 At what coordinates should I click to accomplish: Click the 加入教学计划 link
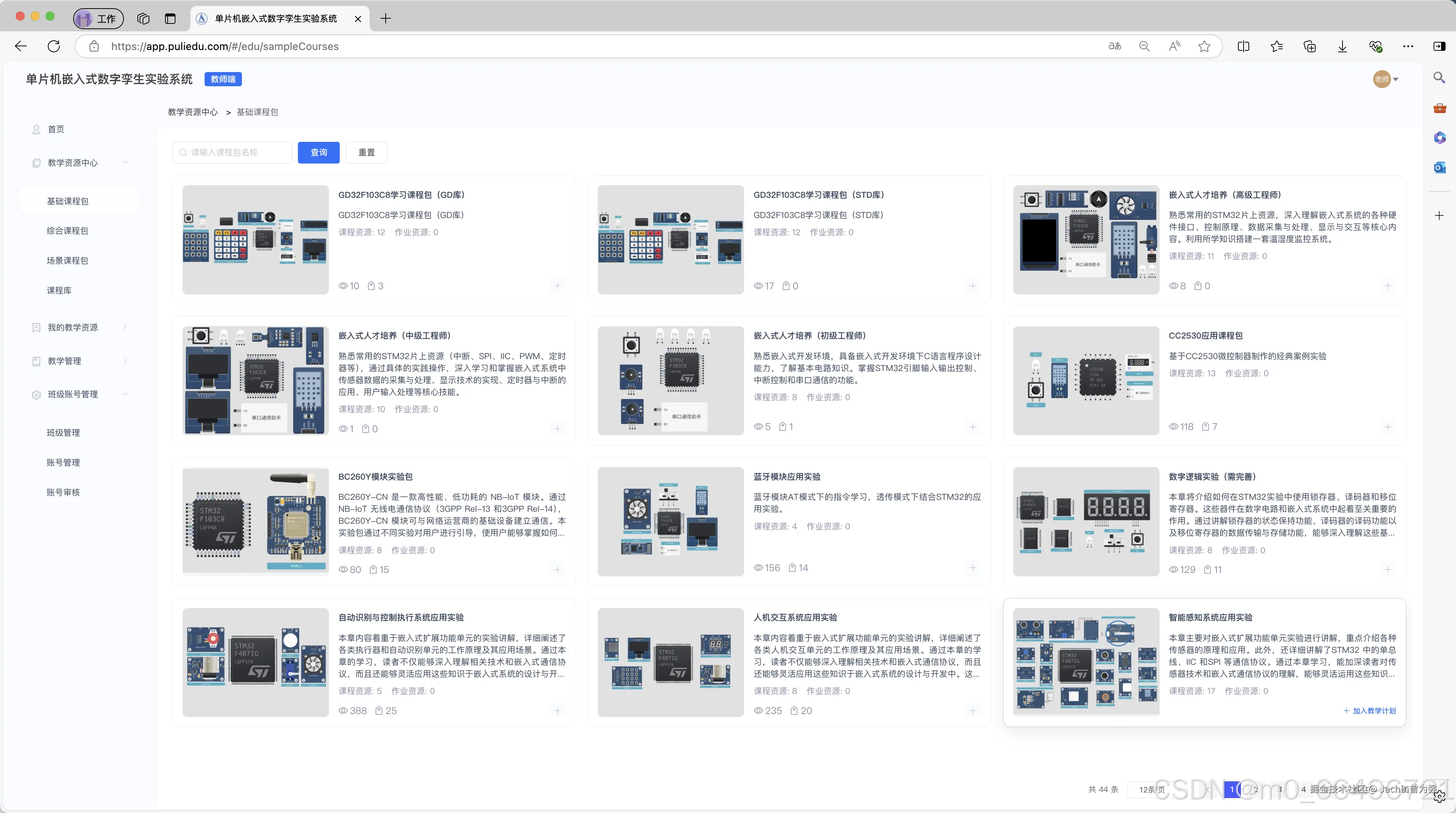coord(1369,711)
